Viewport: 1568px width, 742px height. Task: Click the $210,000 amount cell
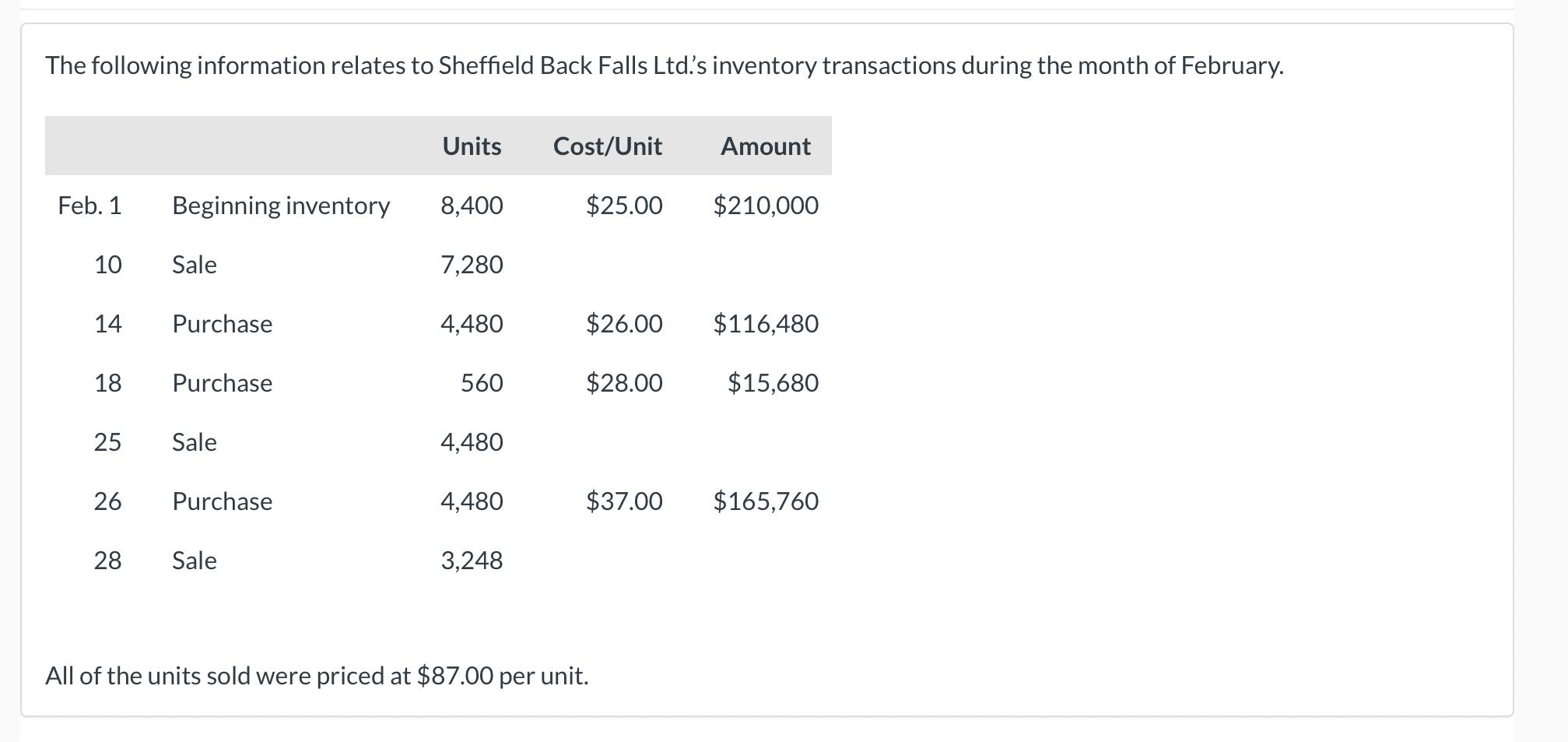coord(766,206)
